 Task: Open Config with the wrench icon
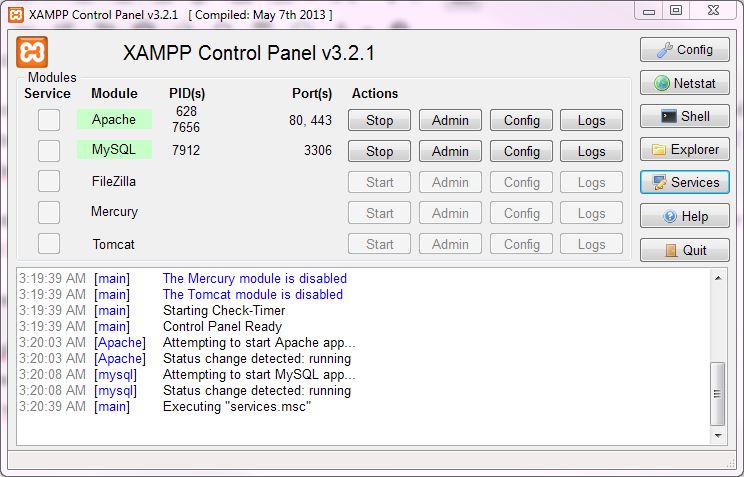684,50
